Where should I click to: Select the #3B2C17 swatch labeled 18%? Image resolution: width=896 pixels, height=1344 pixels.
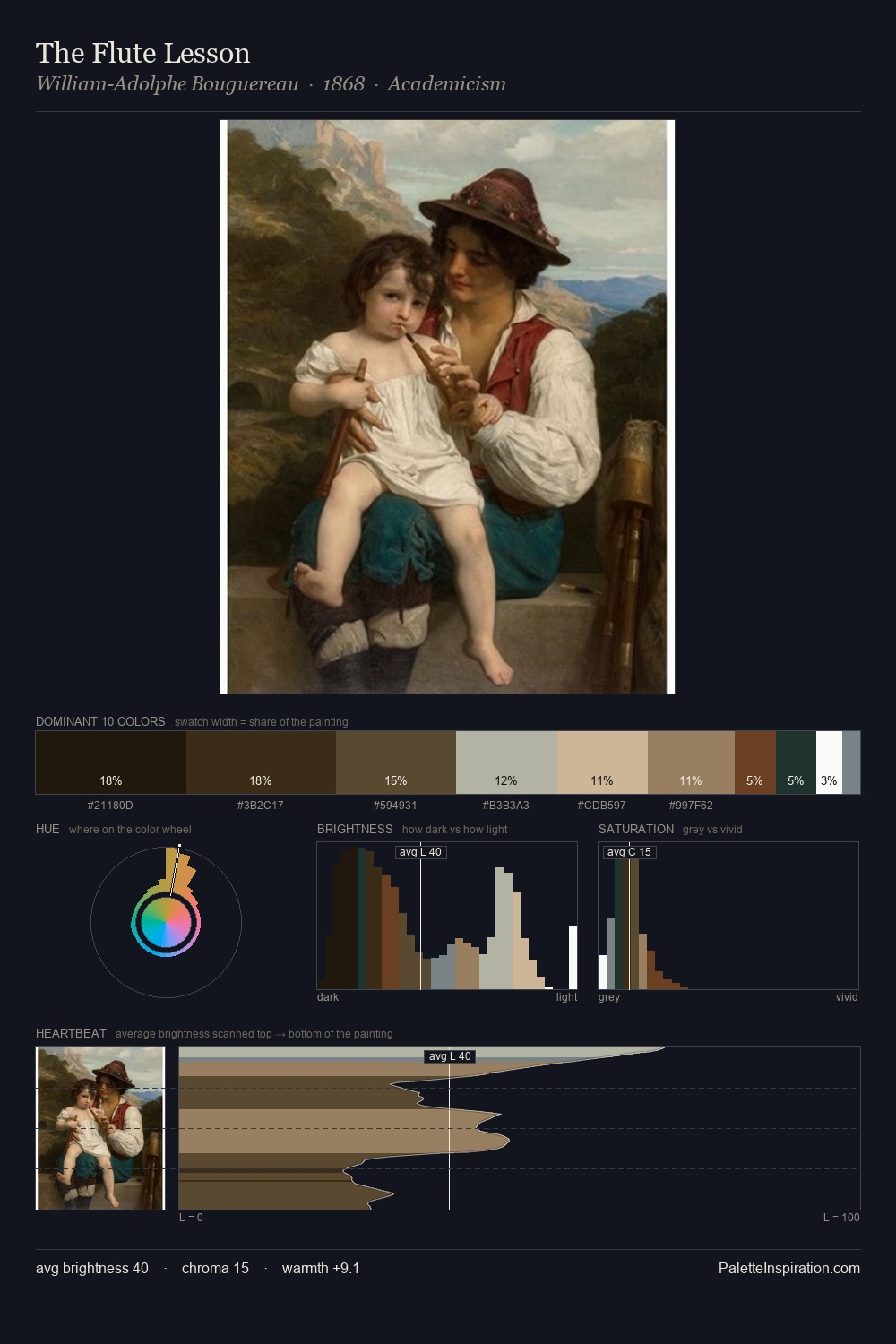click(261, 762)
